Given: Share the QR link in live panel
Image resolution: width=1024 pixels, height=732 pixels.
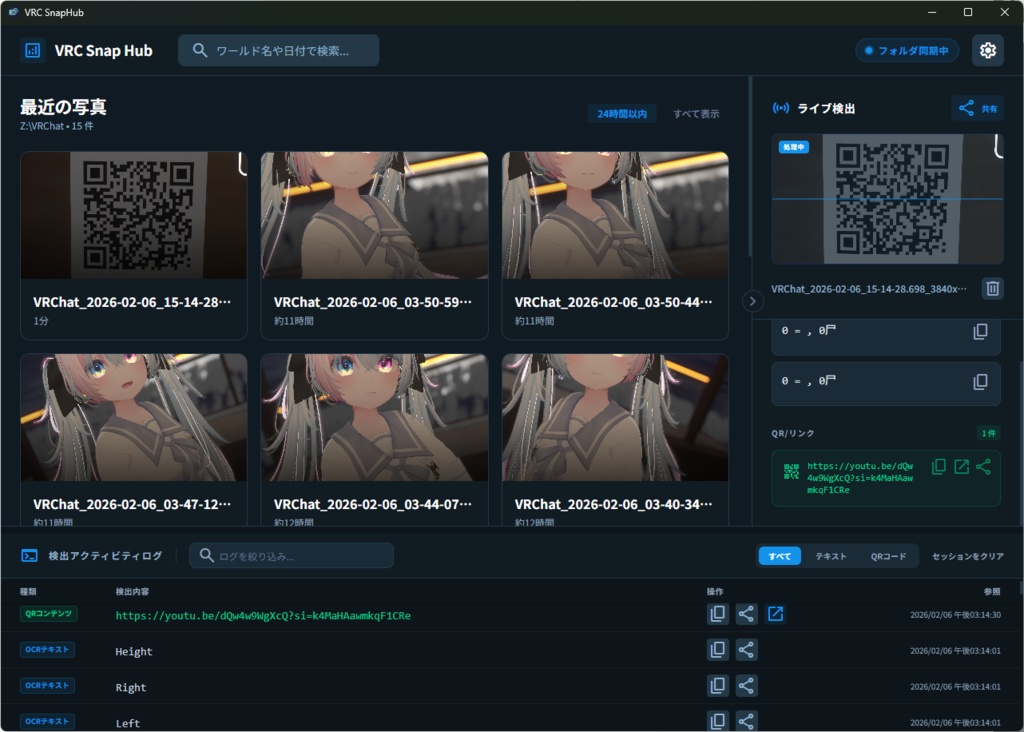Looking at the screenshot, I should coord(983,466).
